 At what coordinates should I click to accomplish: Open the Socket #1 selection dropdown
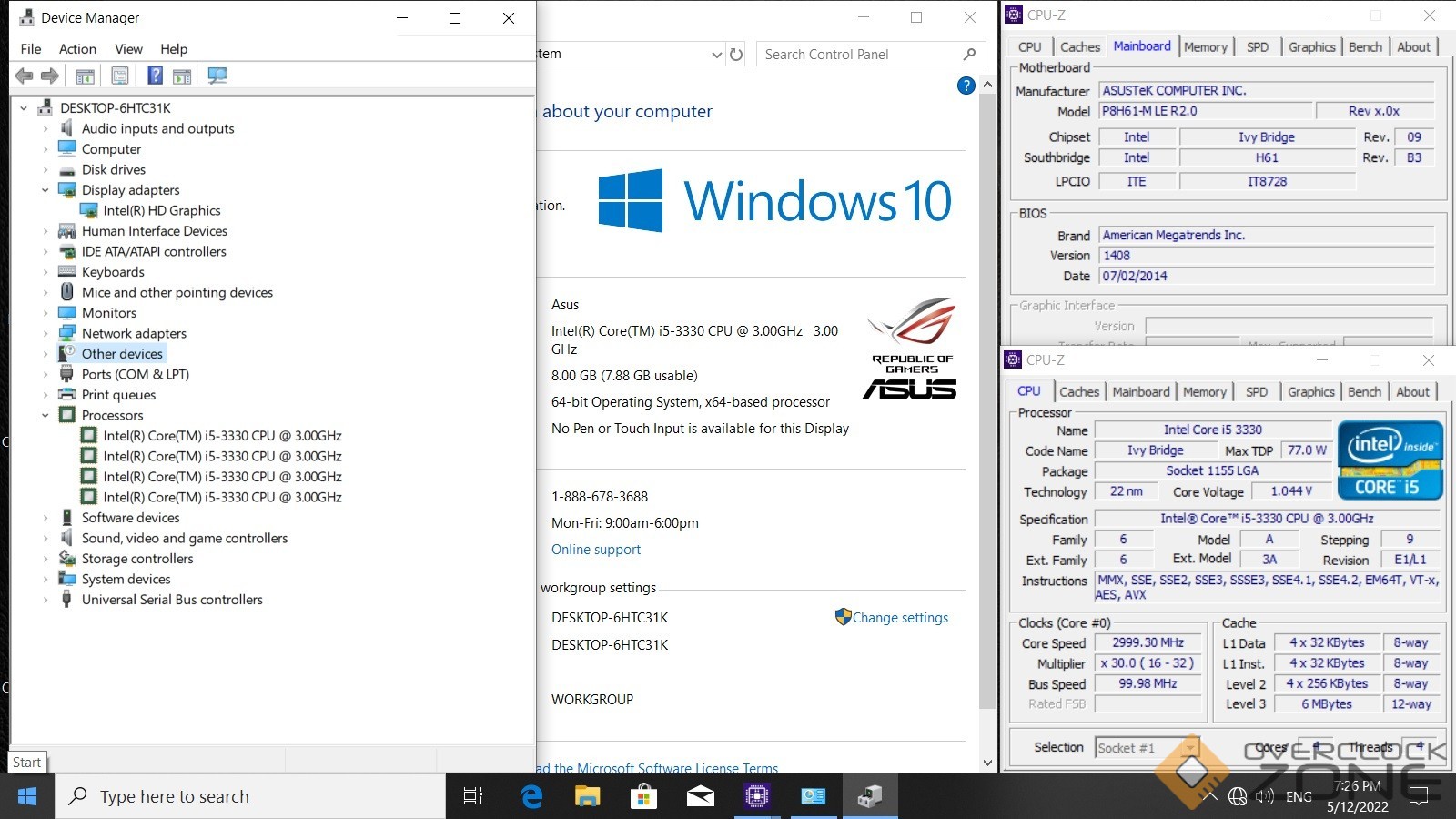coord(1189,748)
